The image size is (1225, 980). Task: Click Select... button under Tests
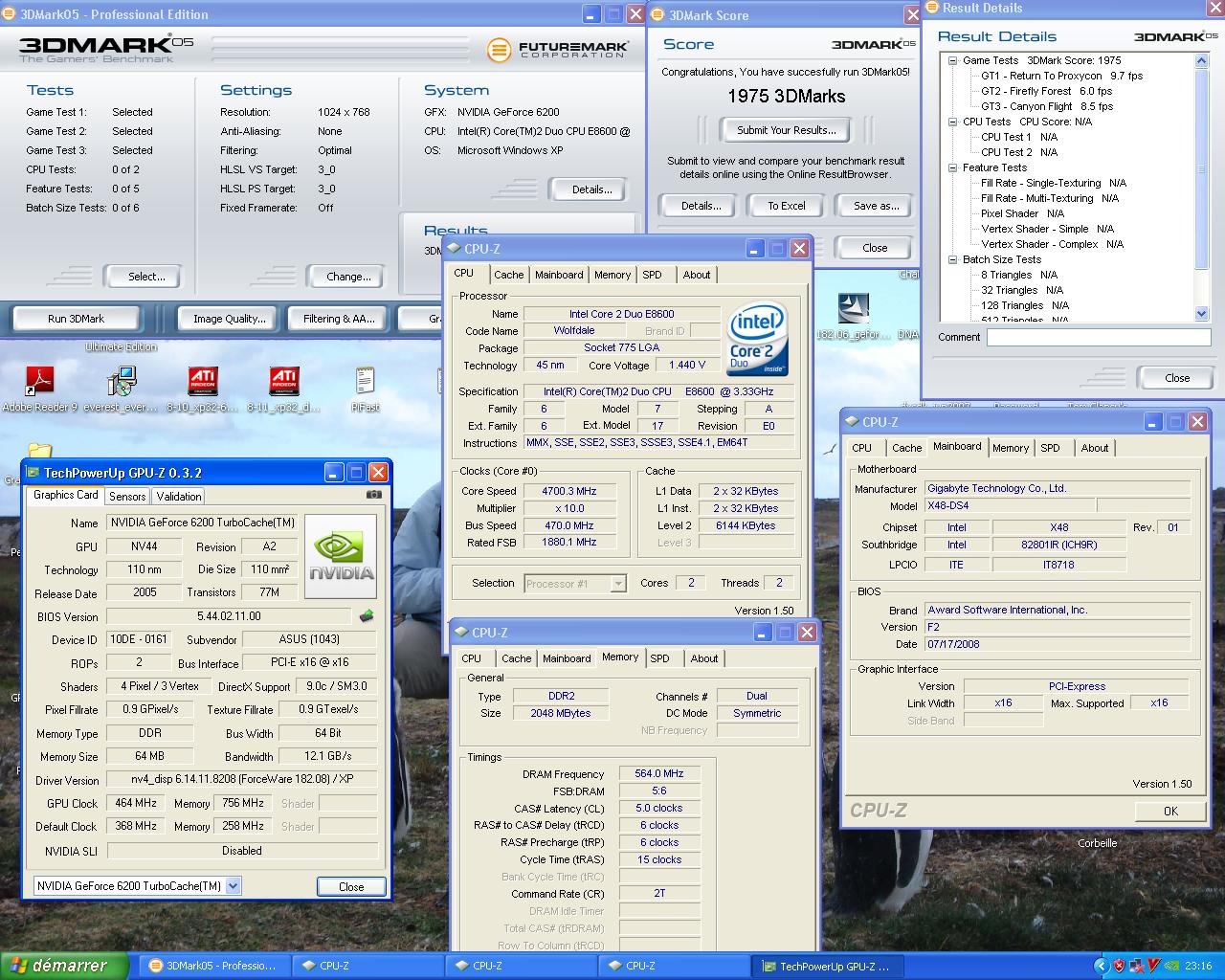click(x=146, y=277)
